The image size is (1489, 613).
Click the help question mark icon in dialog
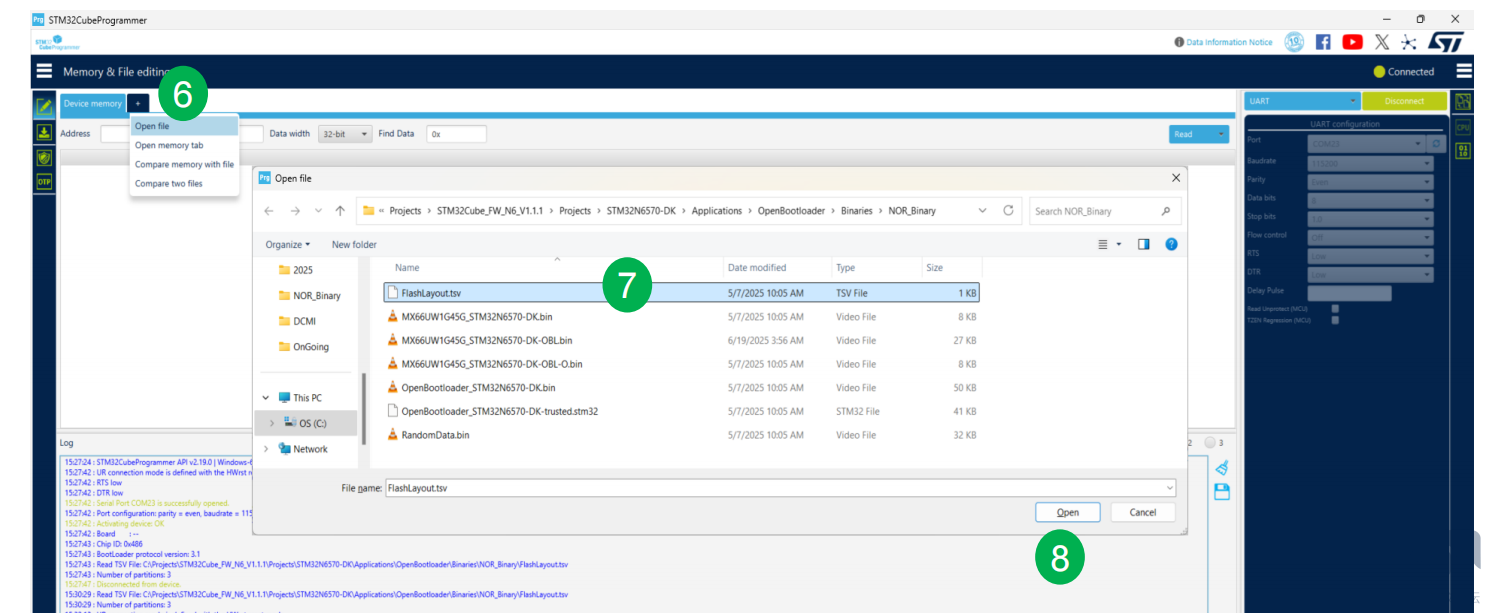click(1171, 244)
